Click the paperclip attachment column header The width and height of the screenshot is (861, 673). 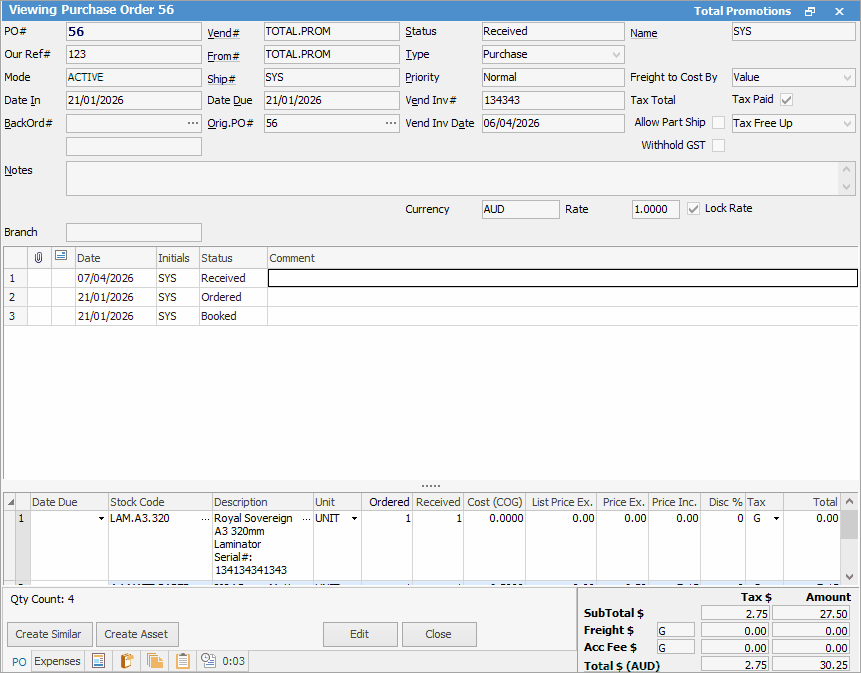(38, 257)
